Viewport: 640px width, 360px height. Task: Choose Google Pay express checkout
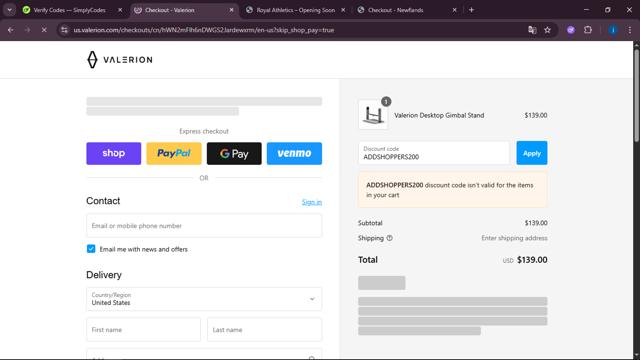pos(234,153)
